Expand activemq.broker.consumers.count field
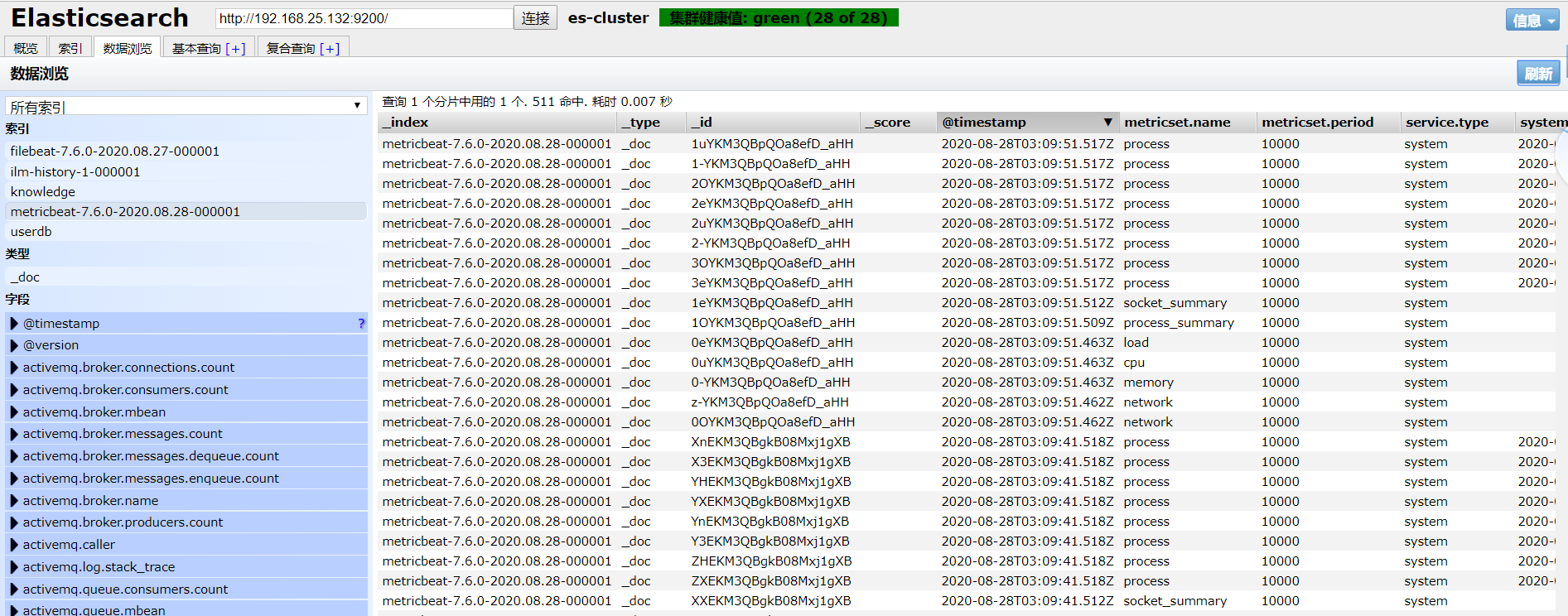1568x616 pixels. 14,390
